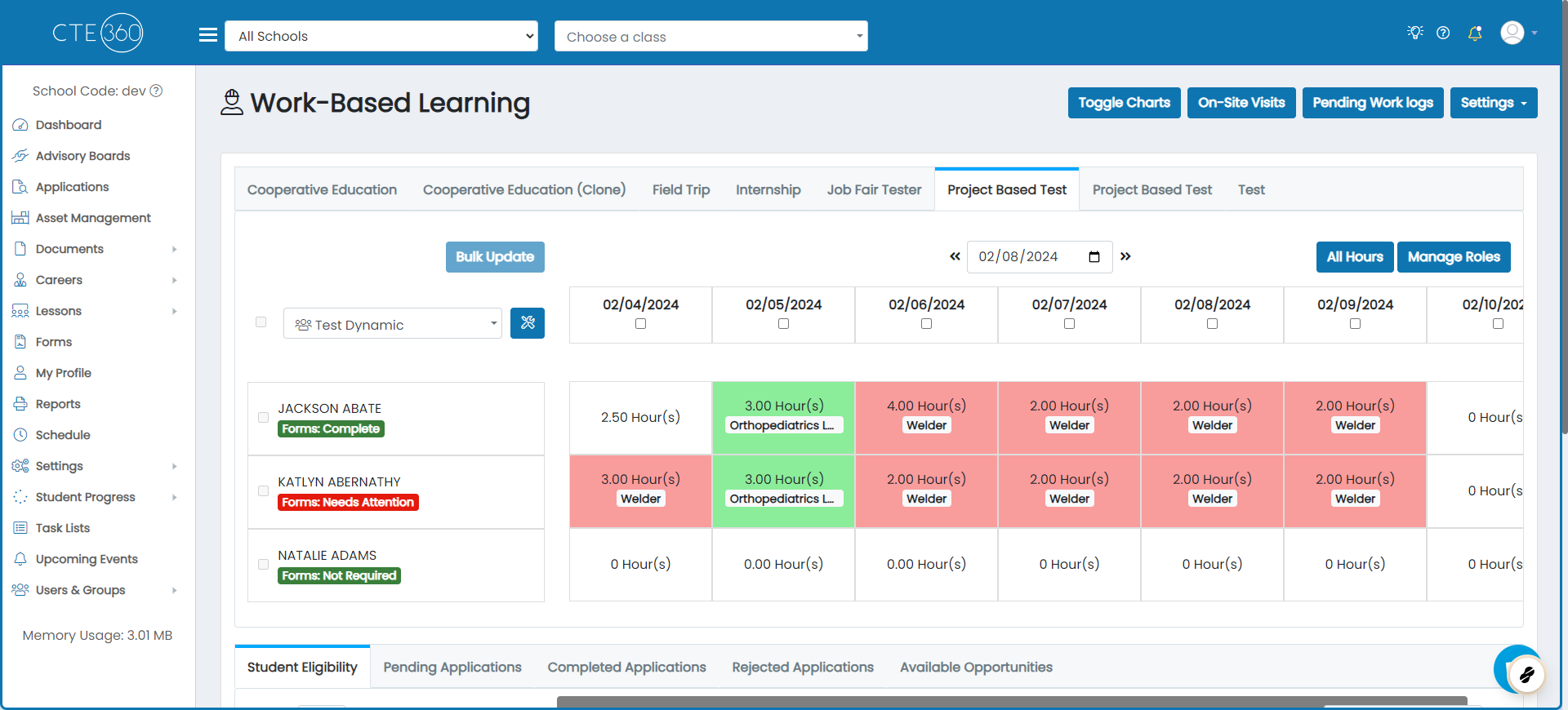This screenshot has width=1568, height=710.
Task: Open the Pending Applications tab
Action: (452, 667)
